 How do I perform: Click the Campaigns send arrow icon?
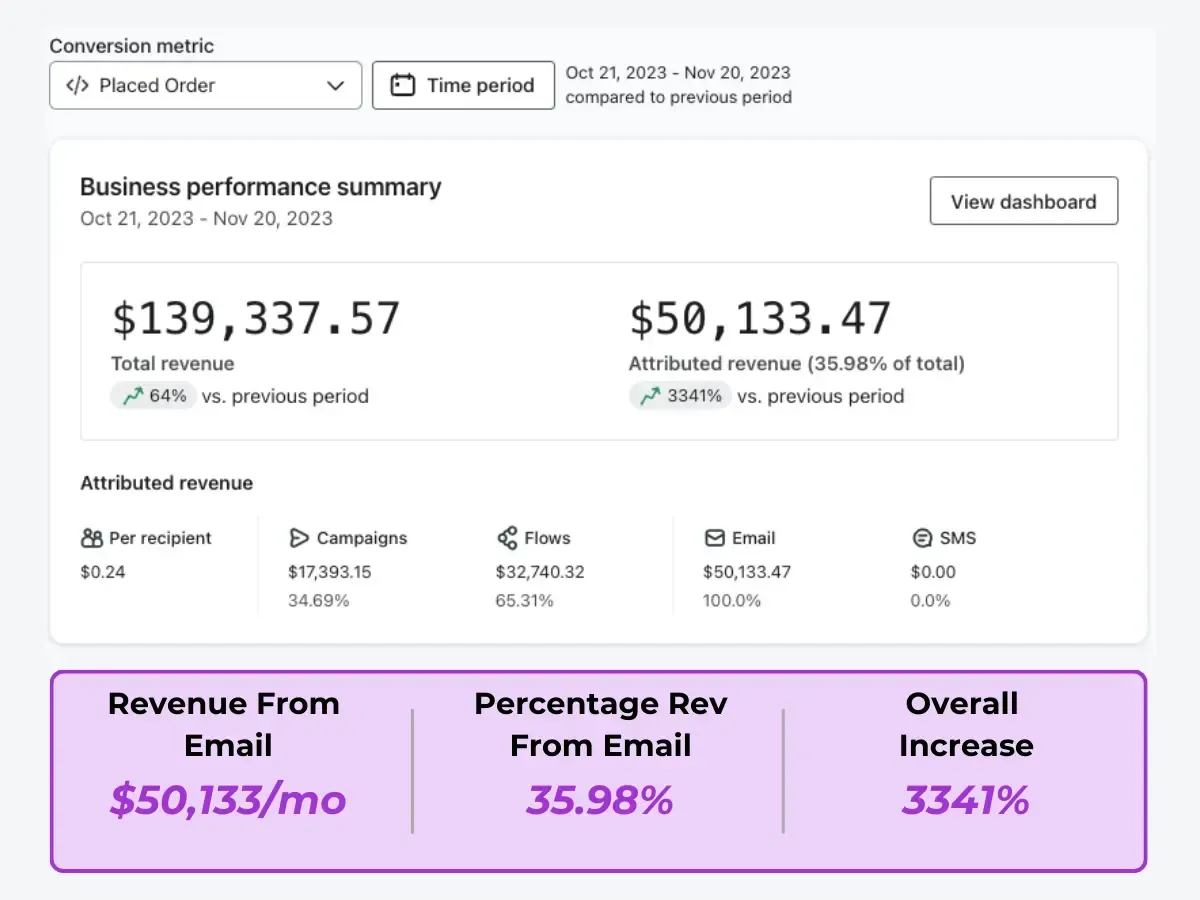tap(299, 539)
